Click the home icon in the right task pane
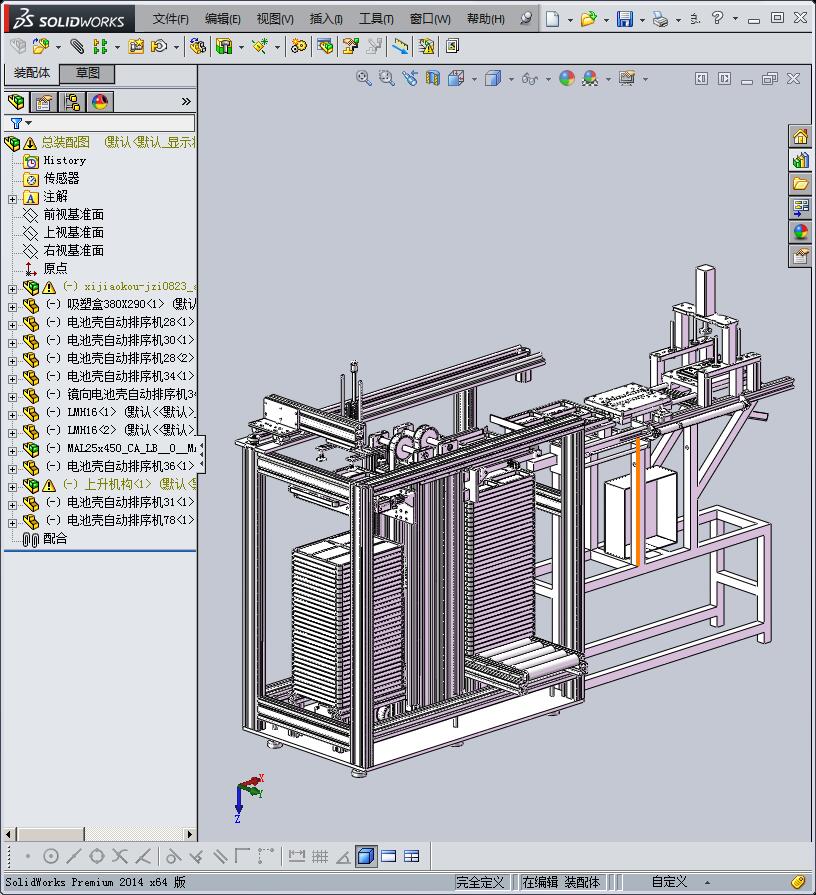Viewport: 816px width, 895px height. 801,137
